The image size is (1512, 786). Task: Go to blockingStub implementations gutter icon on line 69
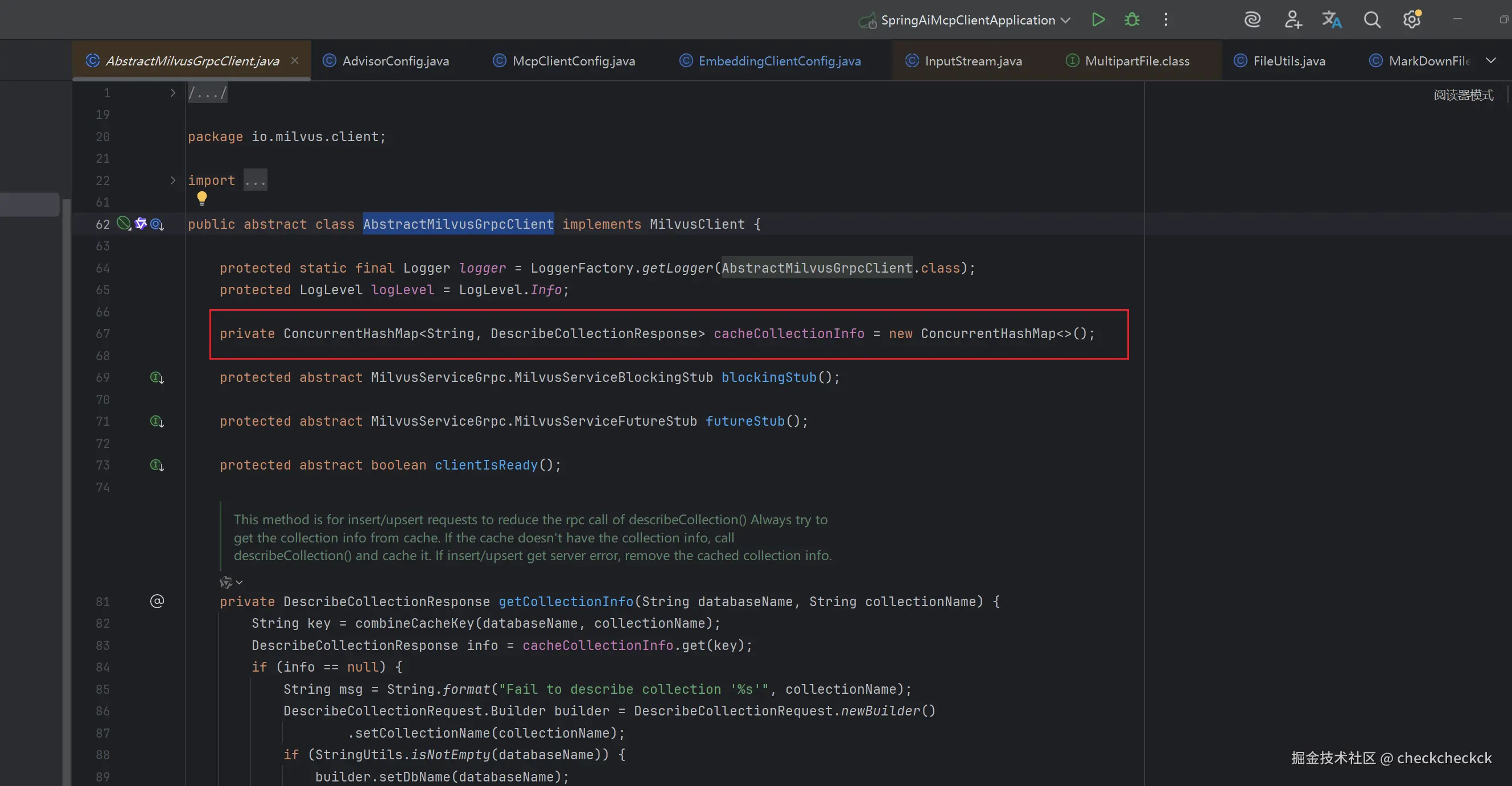coord(156,377)
